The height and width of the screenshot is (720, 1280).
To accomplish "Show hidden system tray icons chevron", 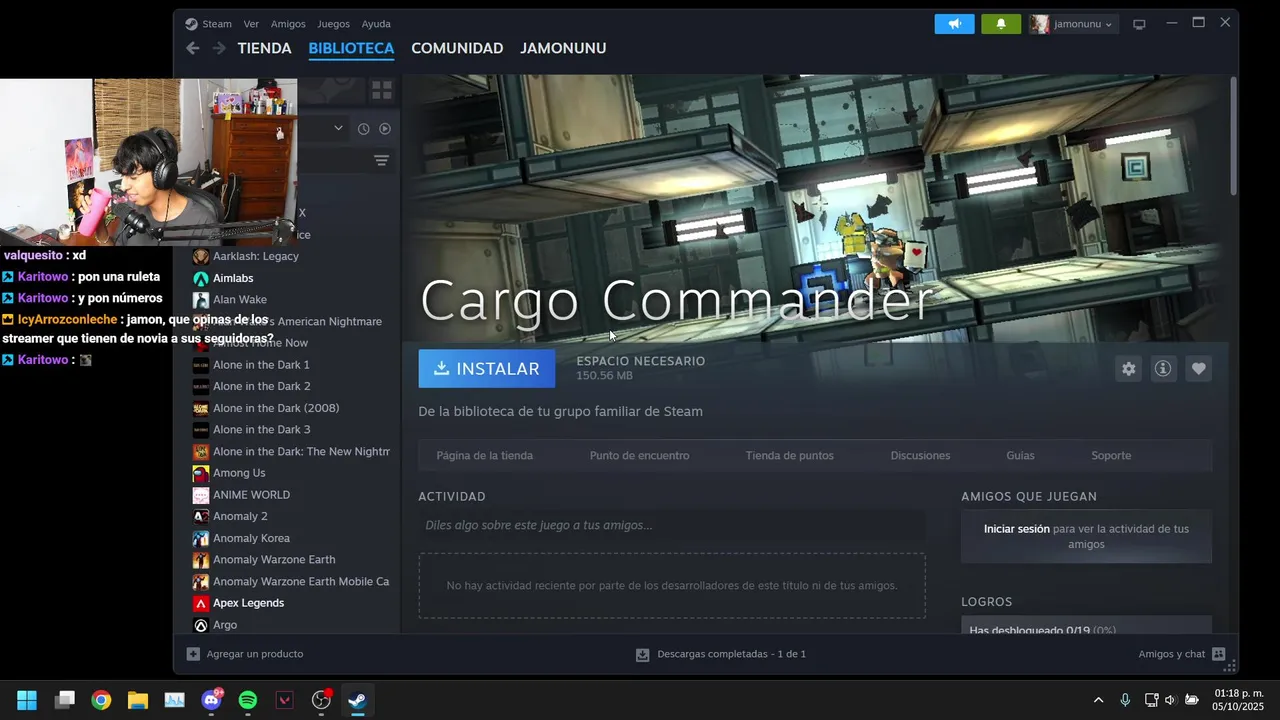I will coord(1098,700).
